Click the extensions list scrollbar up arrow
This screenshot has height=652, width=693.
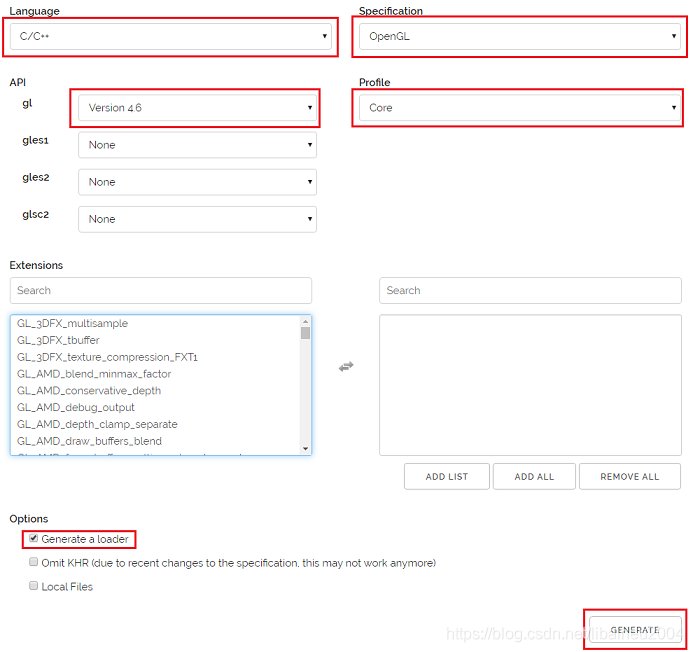[305, 321]
